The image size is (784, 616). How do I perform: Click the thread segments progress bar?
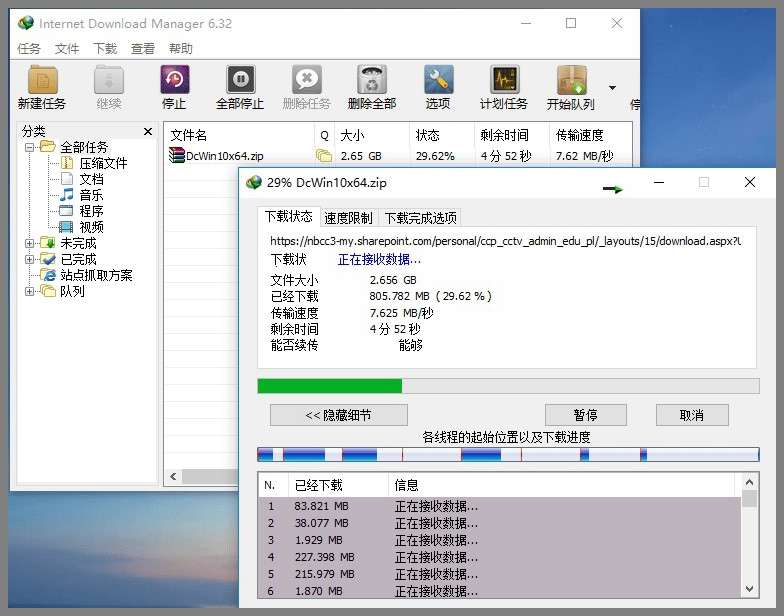click(x=508, y=454)
